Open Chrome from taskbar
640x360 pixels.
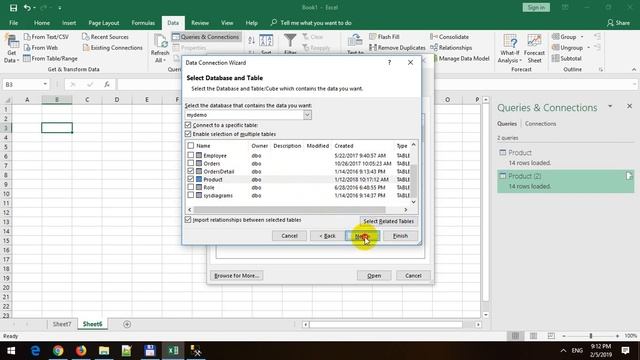58,351
